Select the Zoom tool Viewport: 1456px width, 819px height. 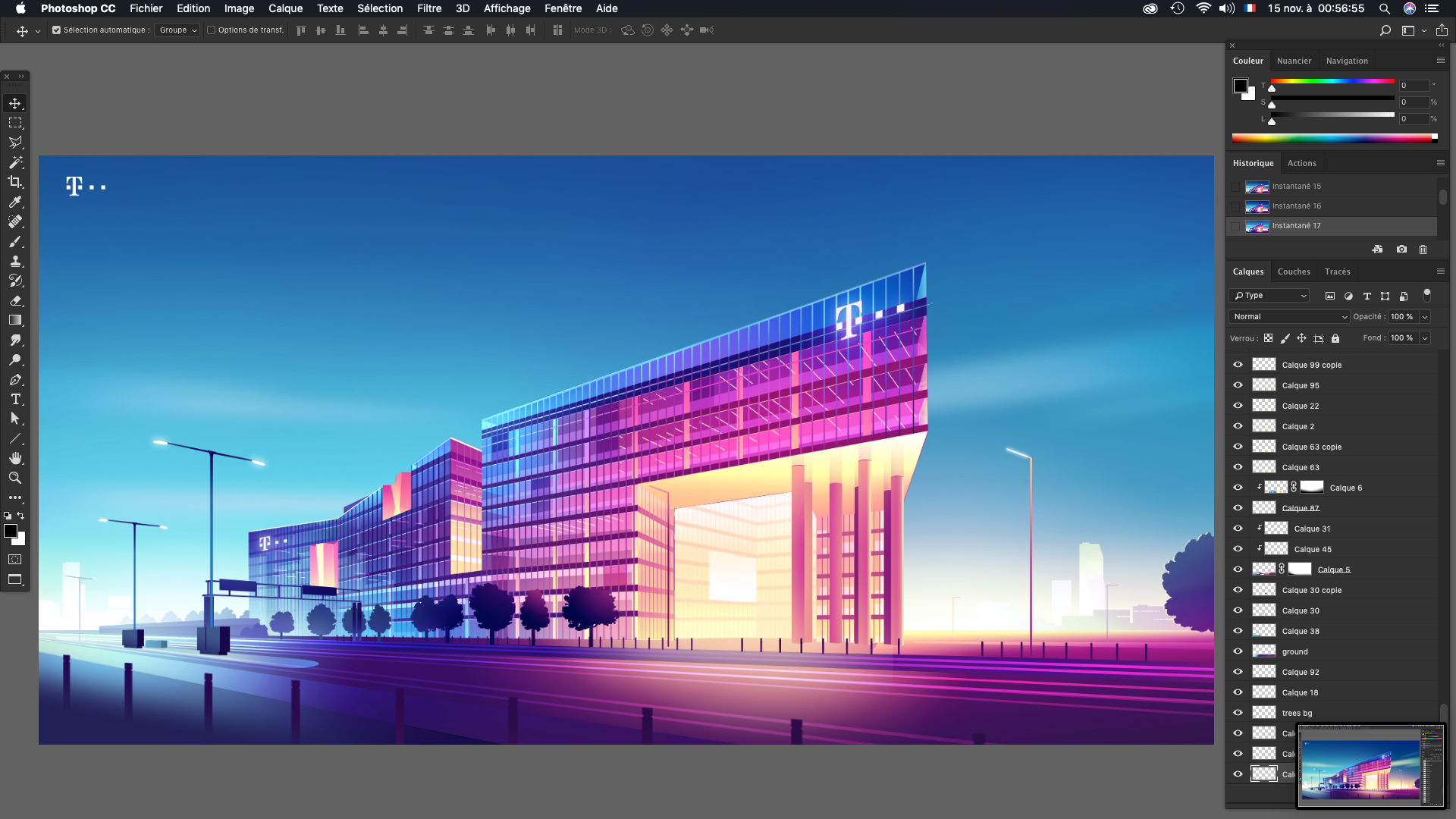[15, 478]
